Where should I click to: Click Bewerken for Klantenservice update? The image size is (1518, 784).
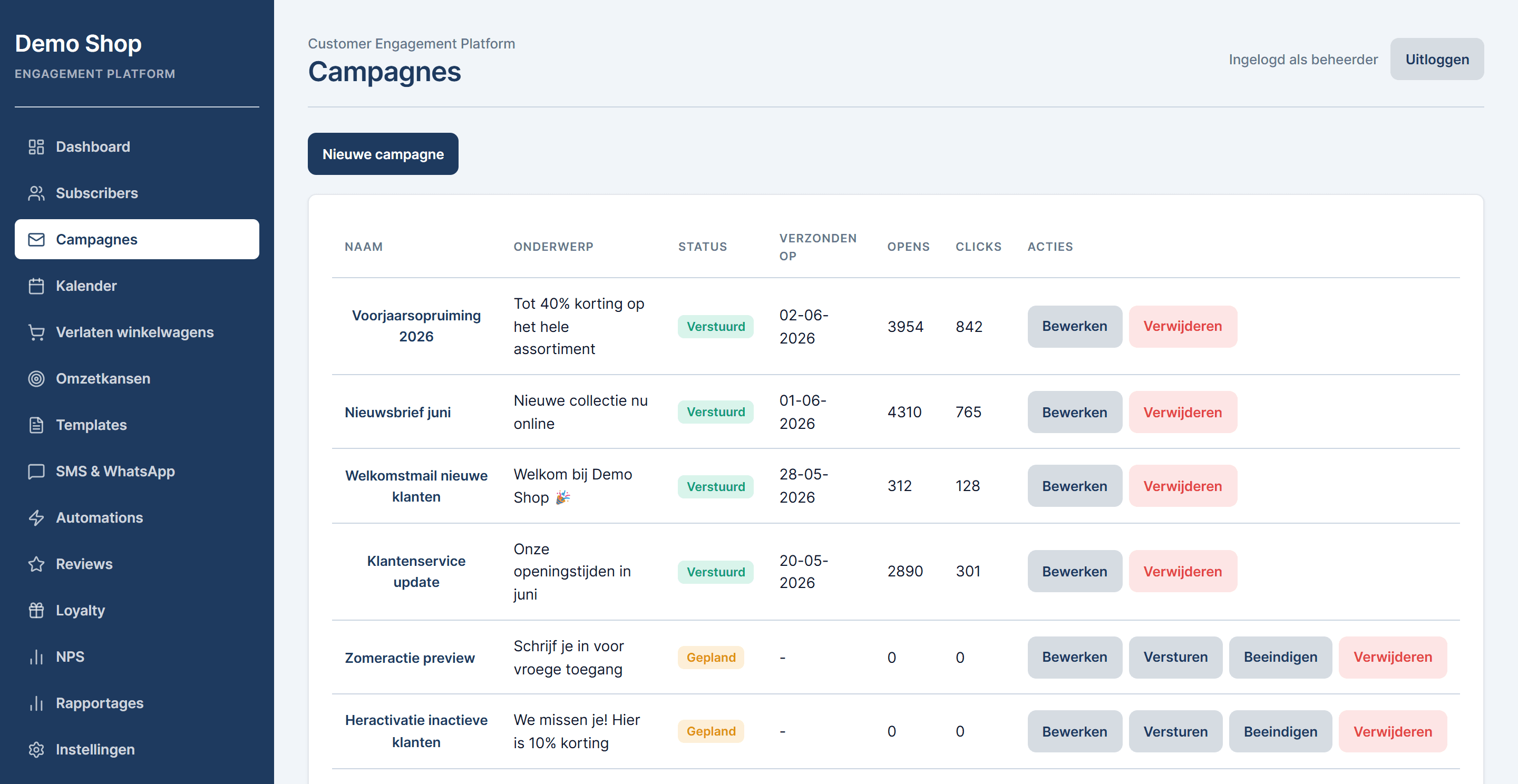(1074, 571)
